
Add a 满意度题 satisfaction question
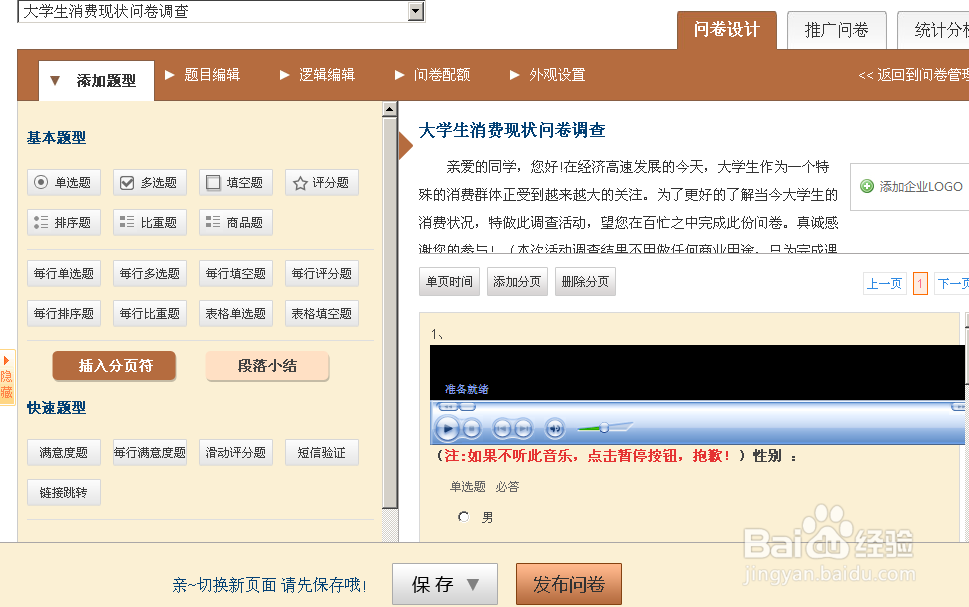tap(63, 452)
